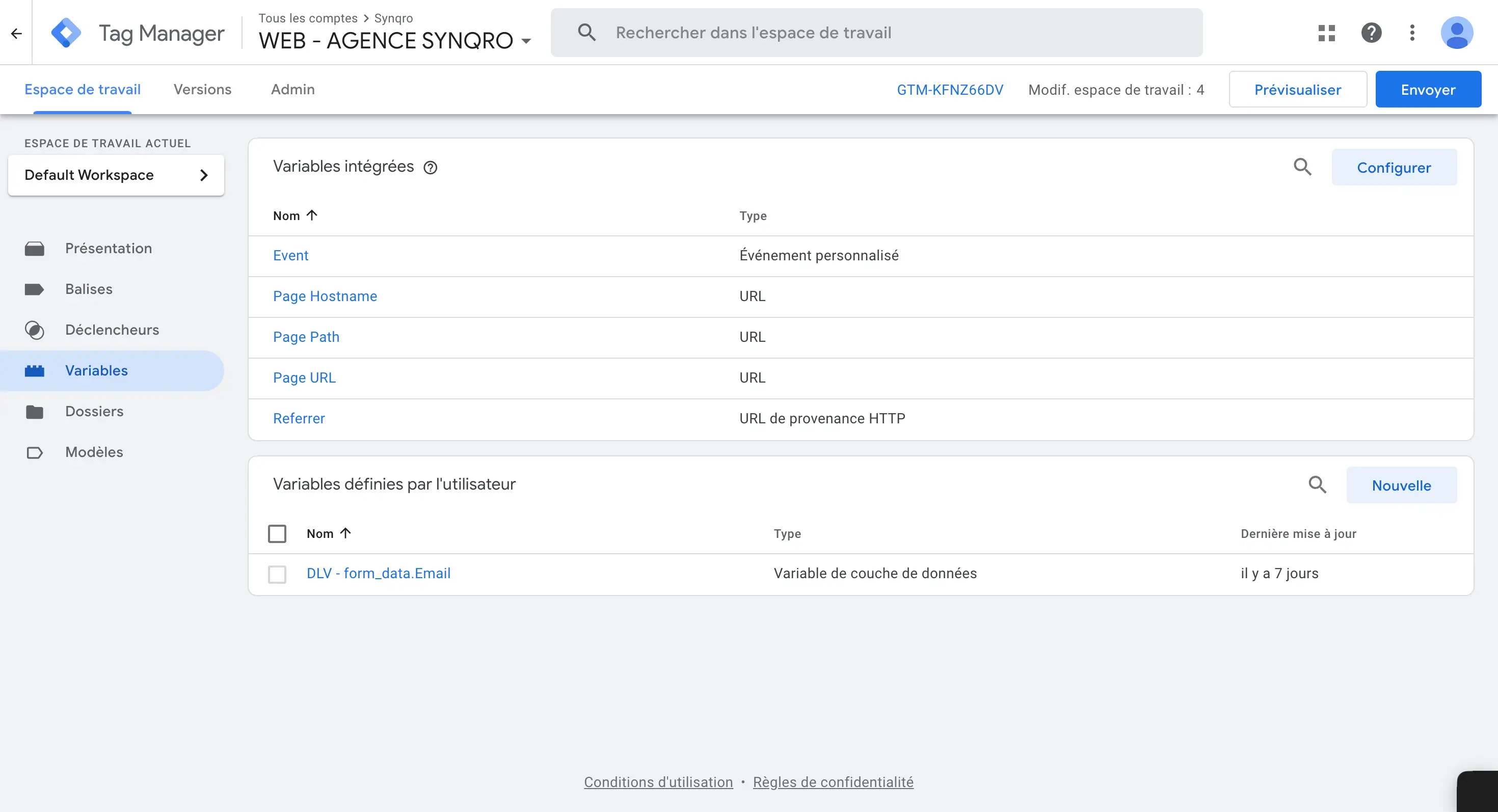The width and height of the screenshot is (1498, 812).
Task: Click the Synqro breadcrumb
Action: 393,18
